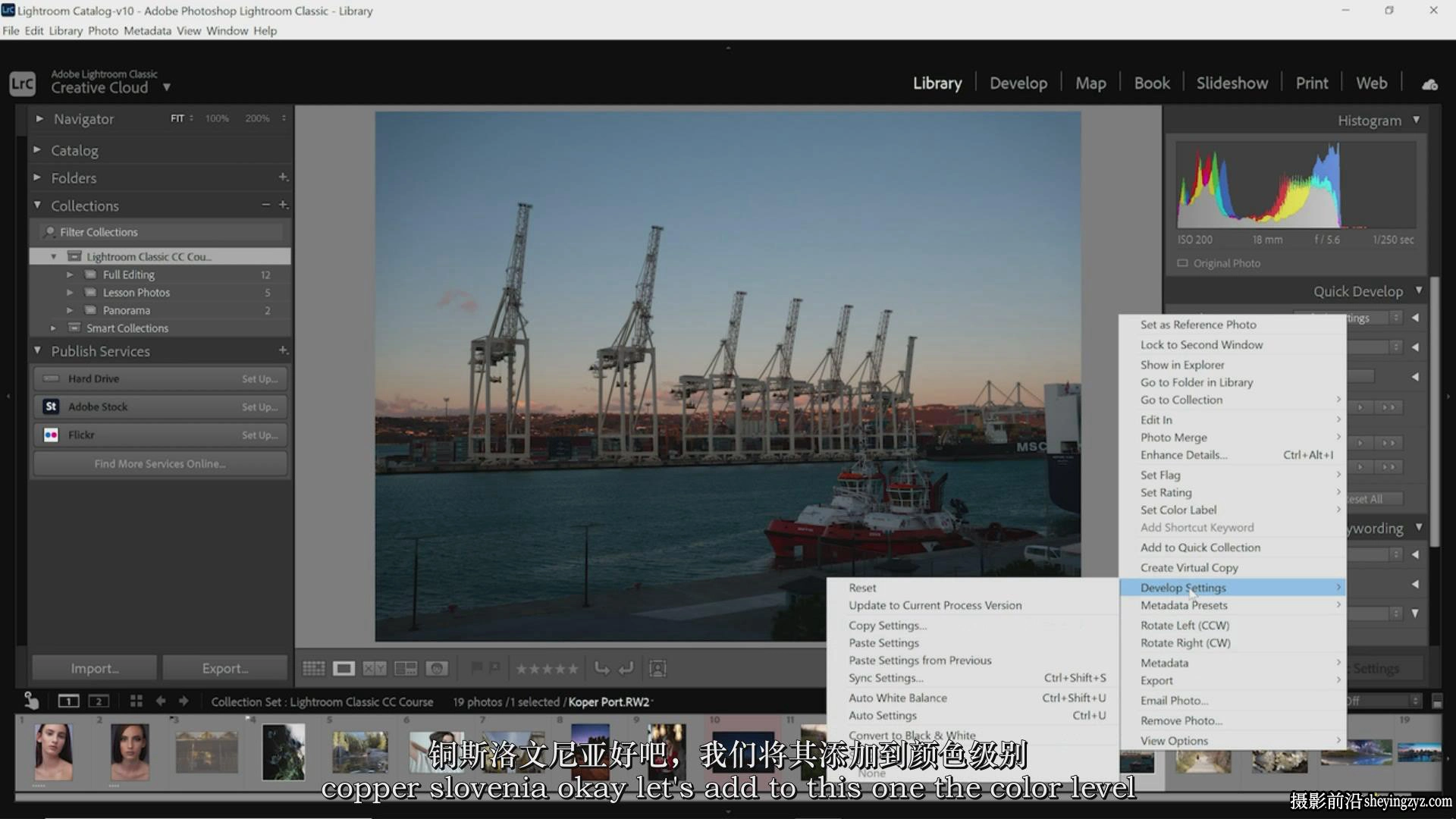The height and width of the screenshot is (819, 1456).
Task: Open second window display 2 icon
Action: [x=99, y=701]
